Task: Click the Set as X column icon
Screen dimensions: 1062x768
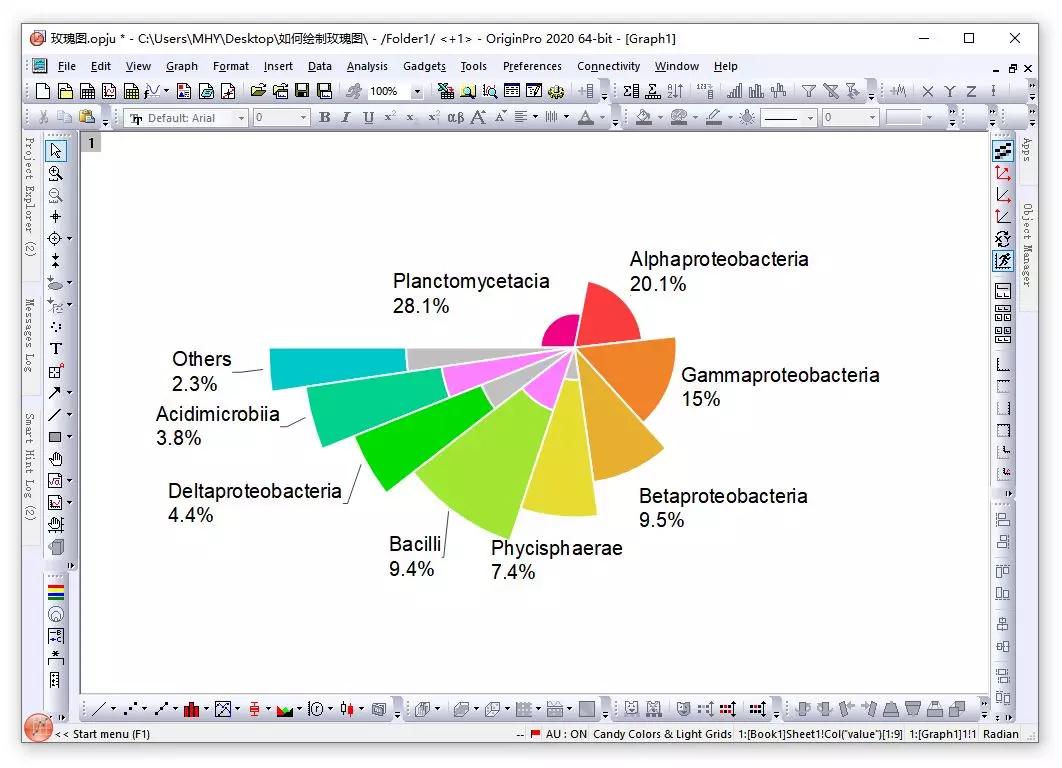Action: (928, 91)
